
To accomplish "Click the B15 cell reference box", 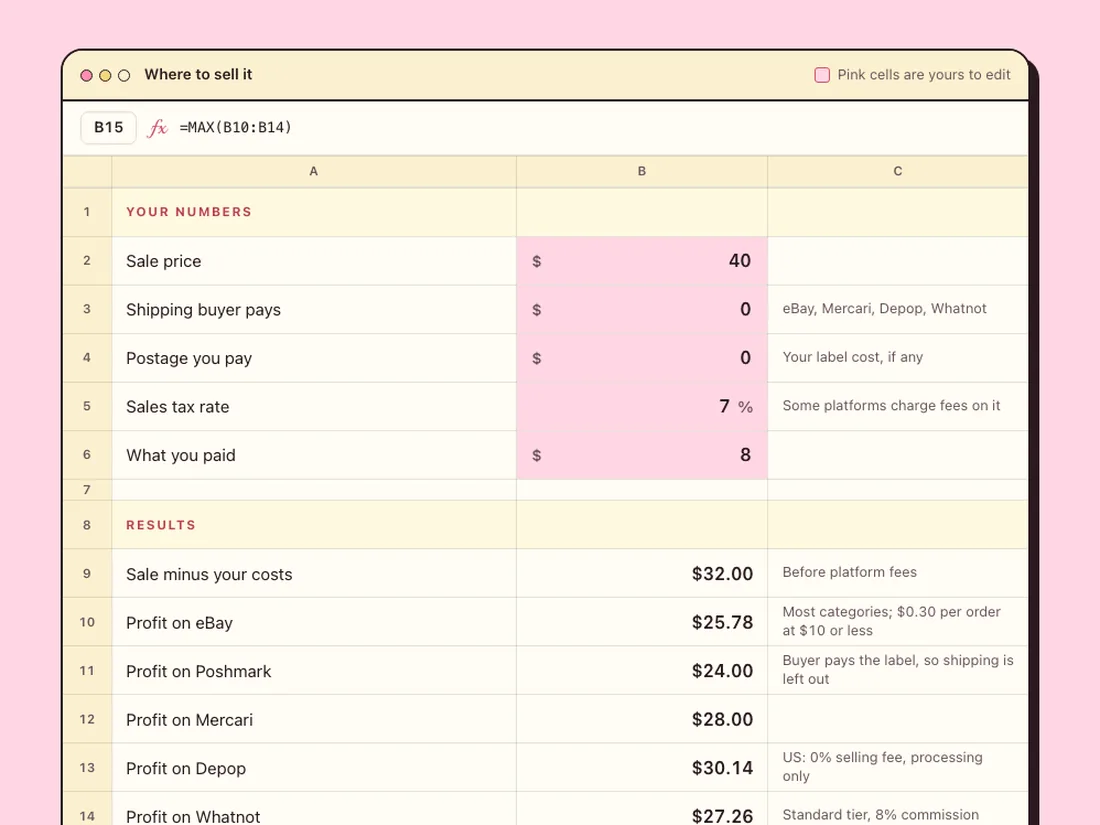I will pyautogui.click(x=108, y=128).
